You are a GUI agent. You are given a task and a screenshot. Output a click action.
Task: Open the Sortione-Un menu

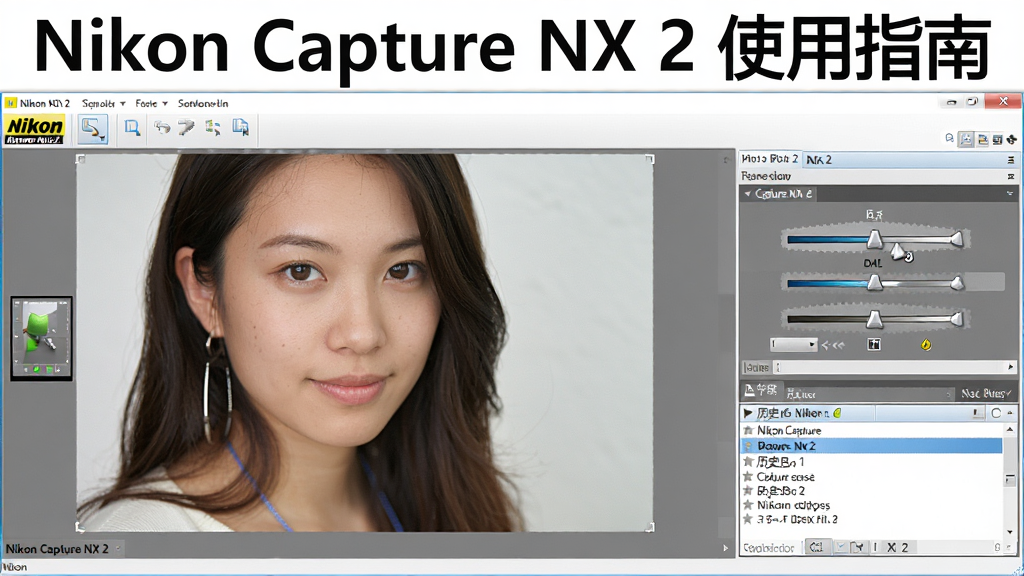pos(203,103)
